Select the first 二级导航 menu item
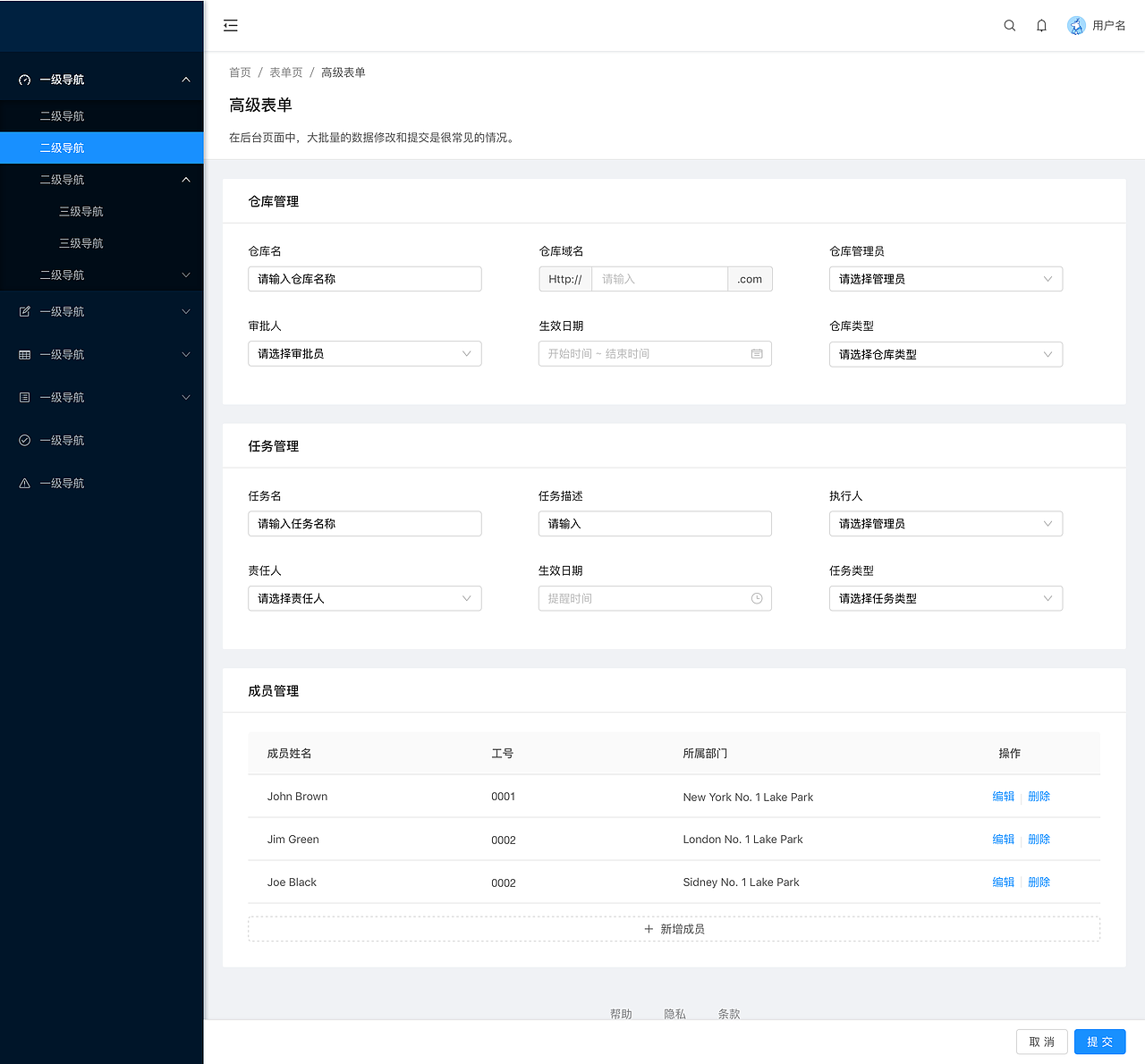The image size is (1145, 1064). pos(102,116)
